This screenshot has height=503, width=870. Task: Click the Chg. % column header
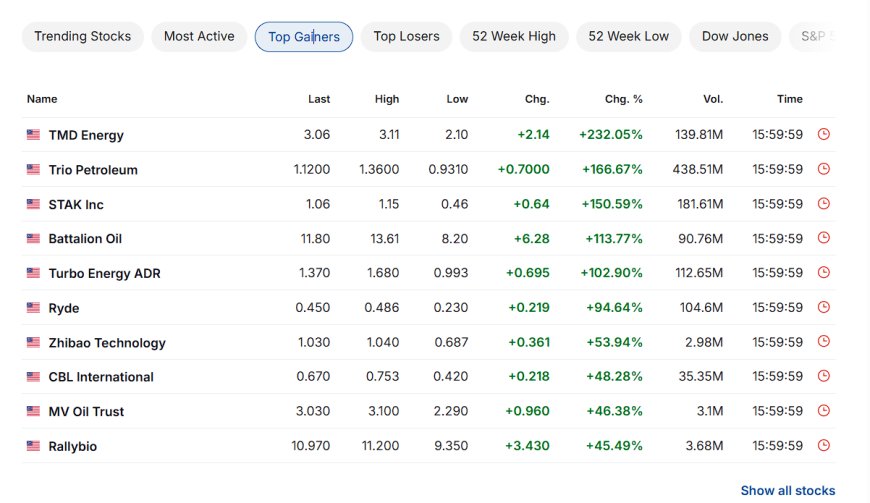click(x=624, y=99)
